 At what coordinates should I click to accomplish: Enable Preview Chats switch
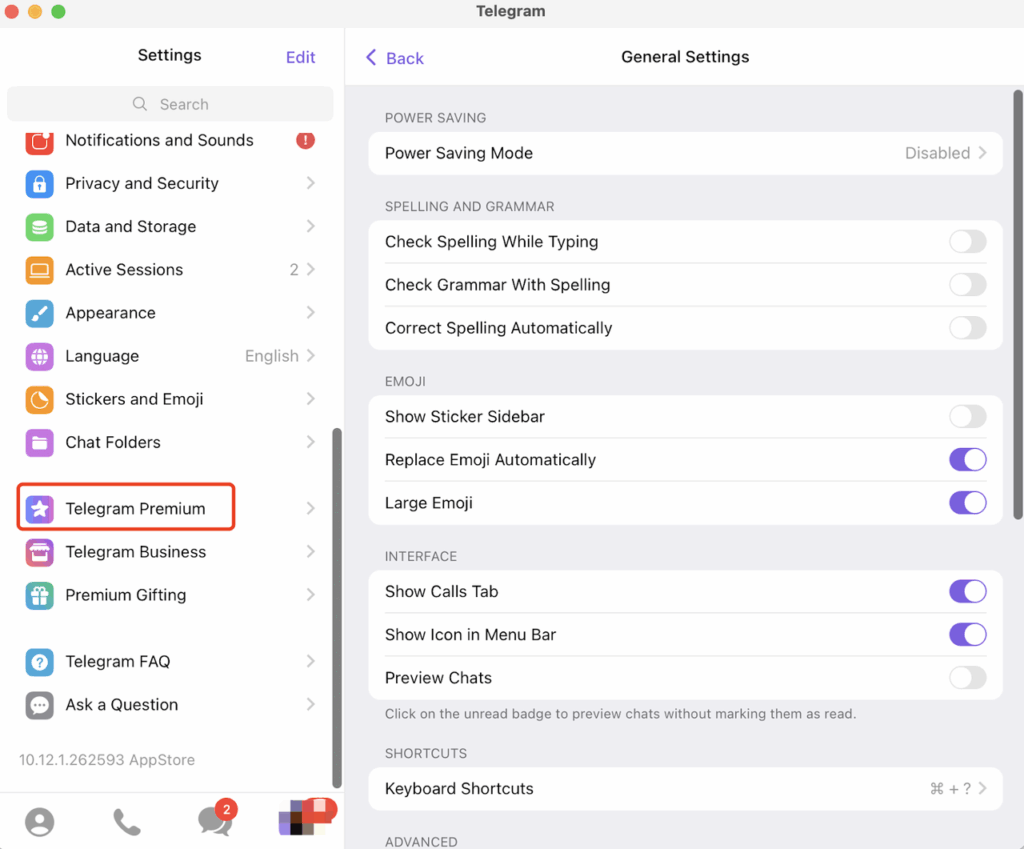[967, 678]
